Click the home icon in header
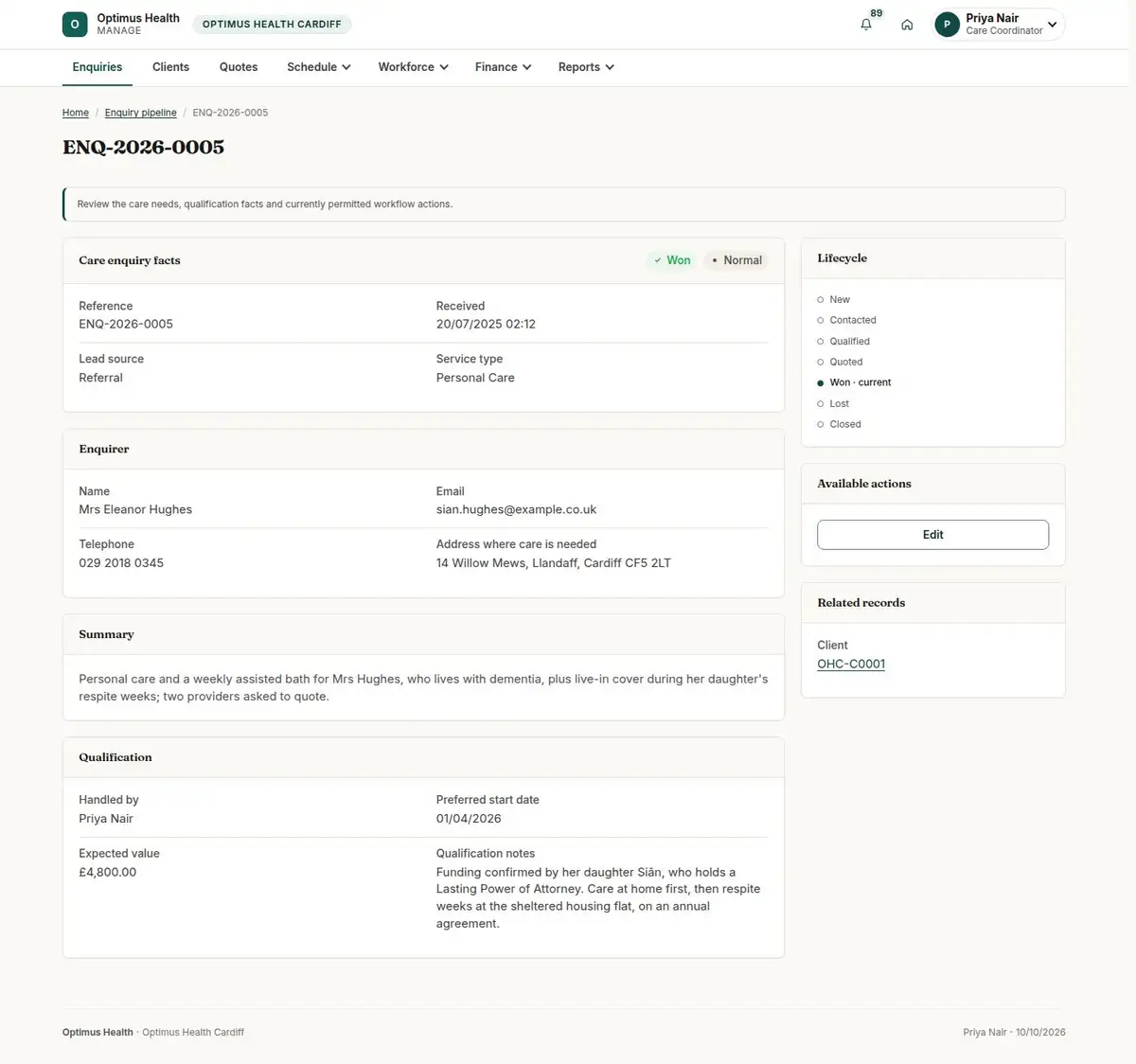Image resolution: width=1136 pixels, height=1064 pixels. pos(907,25)
